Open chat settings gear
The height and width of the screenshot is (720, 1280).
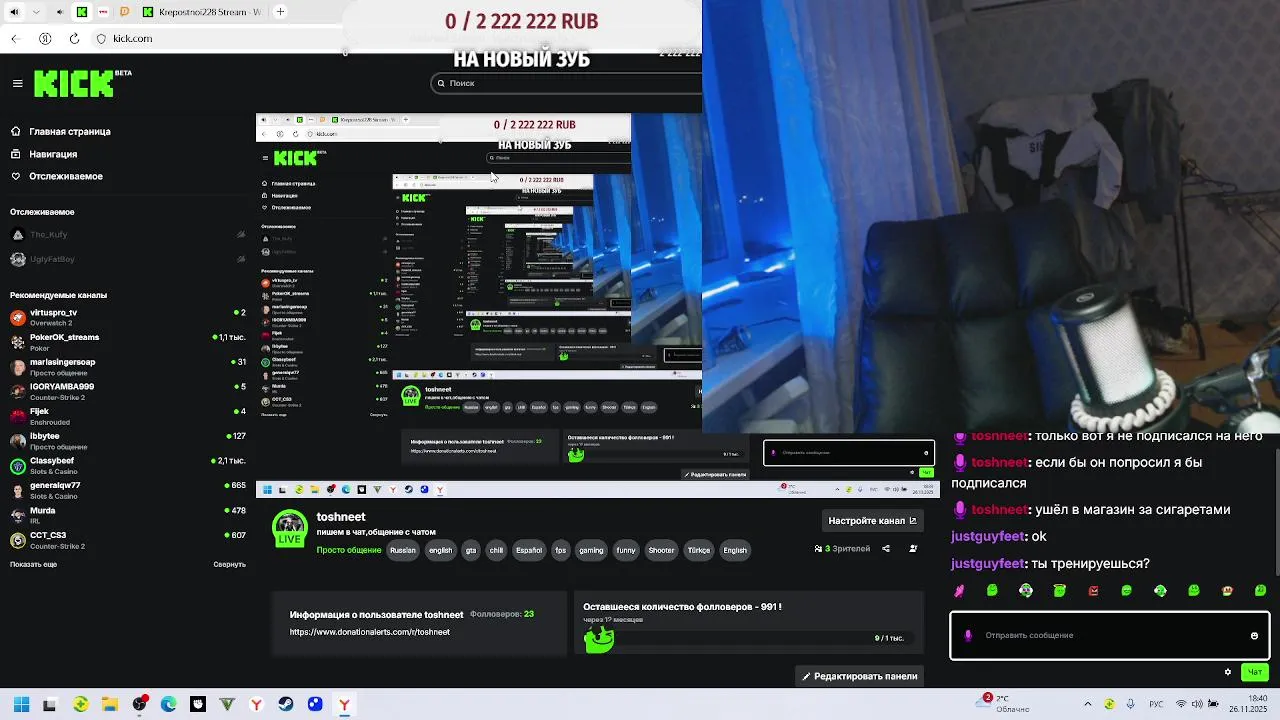click(1228, 672)
